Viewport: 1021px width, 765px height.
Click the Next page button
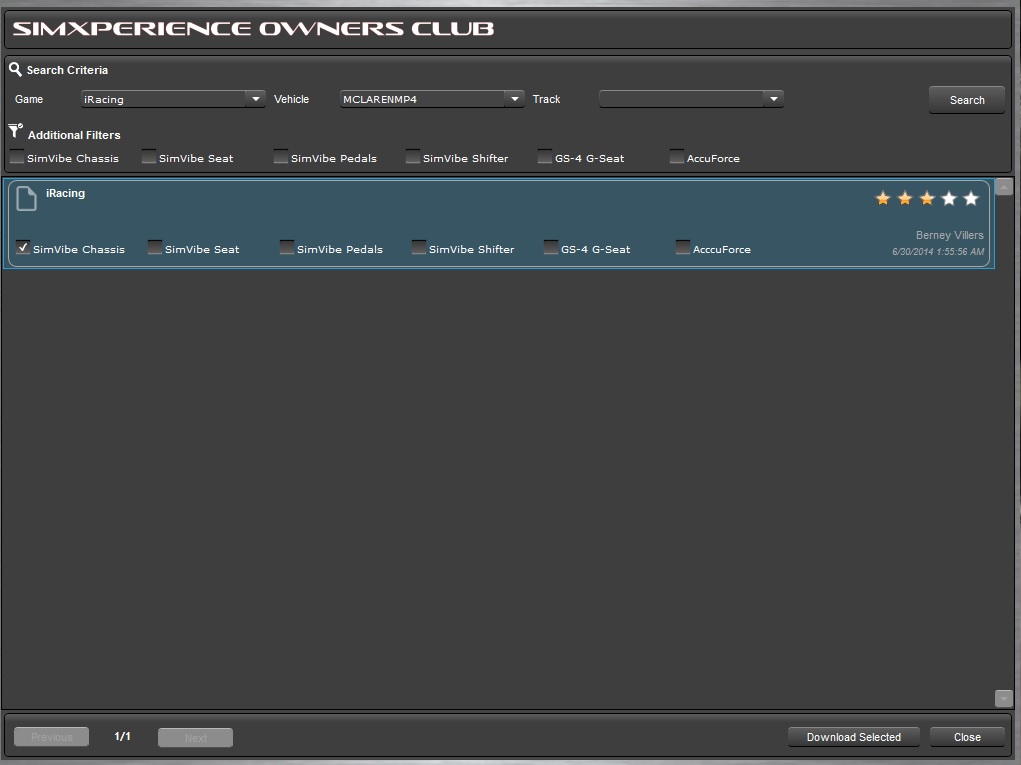pyautogui.click(x=195, y=738)
